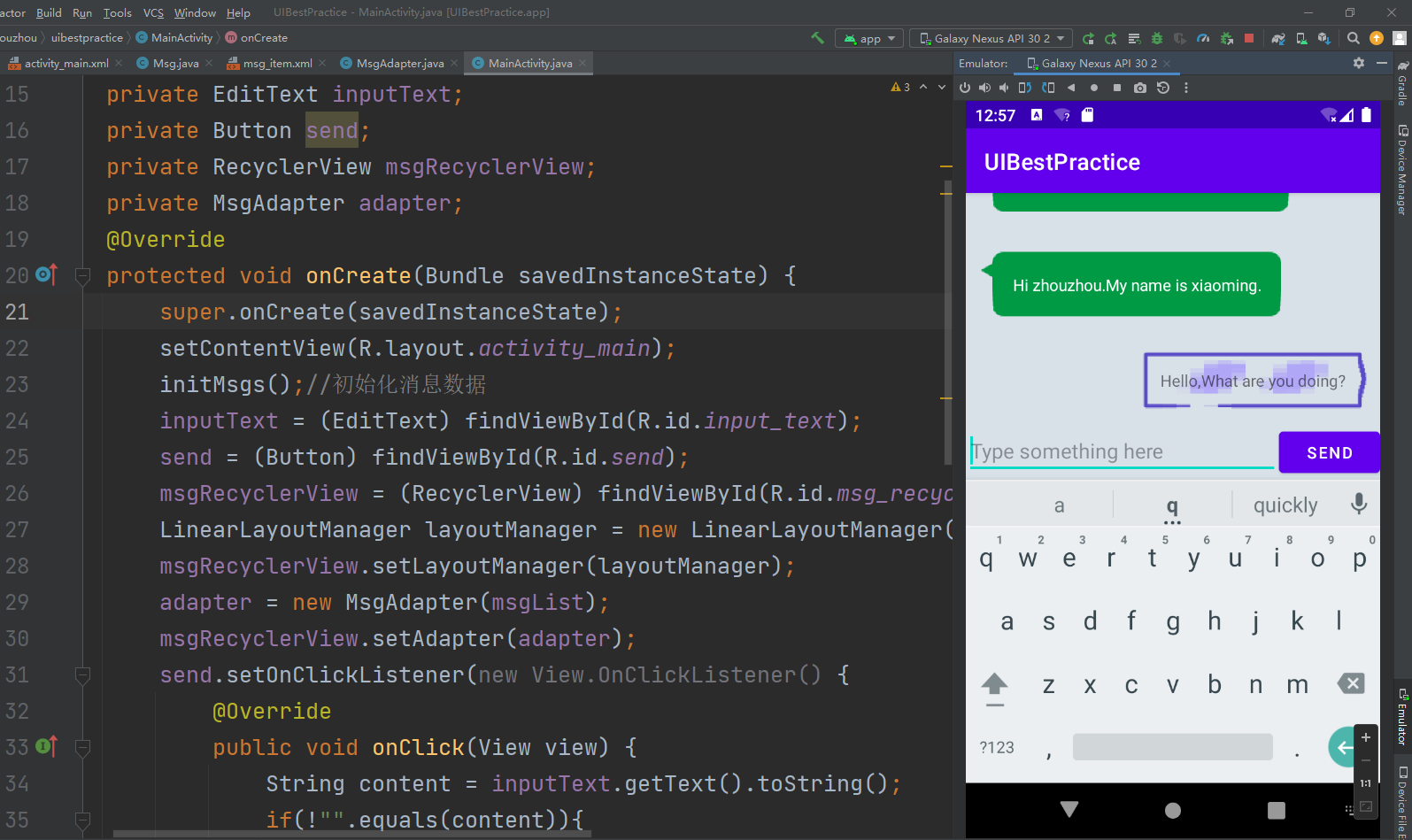Click emulator toolbar Home circle icon
Screen dimensions: 1412x840
click(x=1094, y=88)
